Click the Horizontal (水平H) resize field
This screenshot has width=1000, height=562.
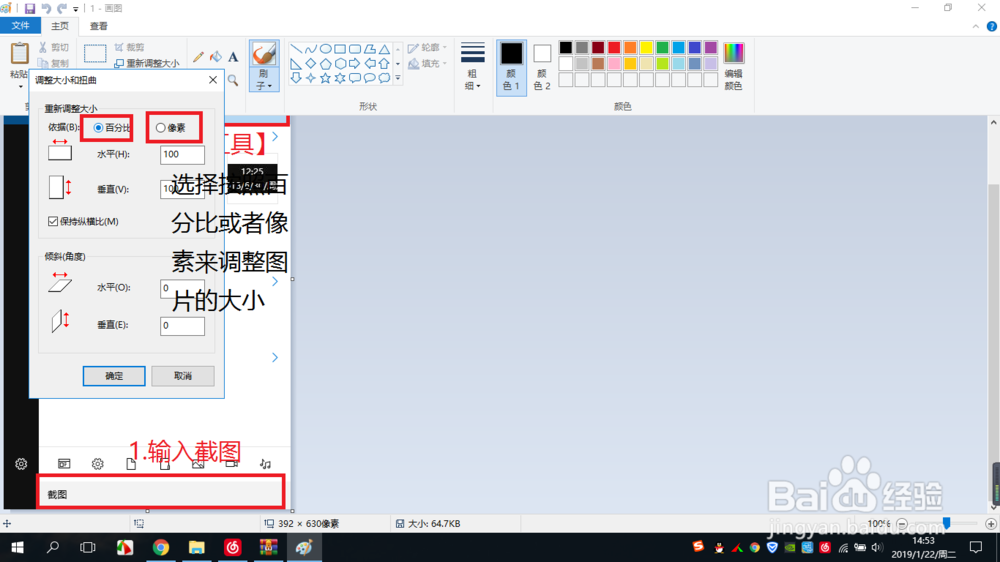[182, 154]
